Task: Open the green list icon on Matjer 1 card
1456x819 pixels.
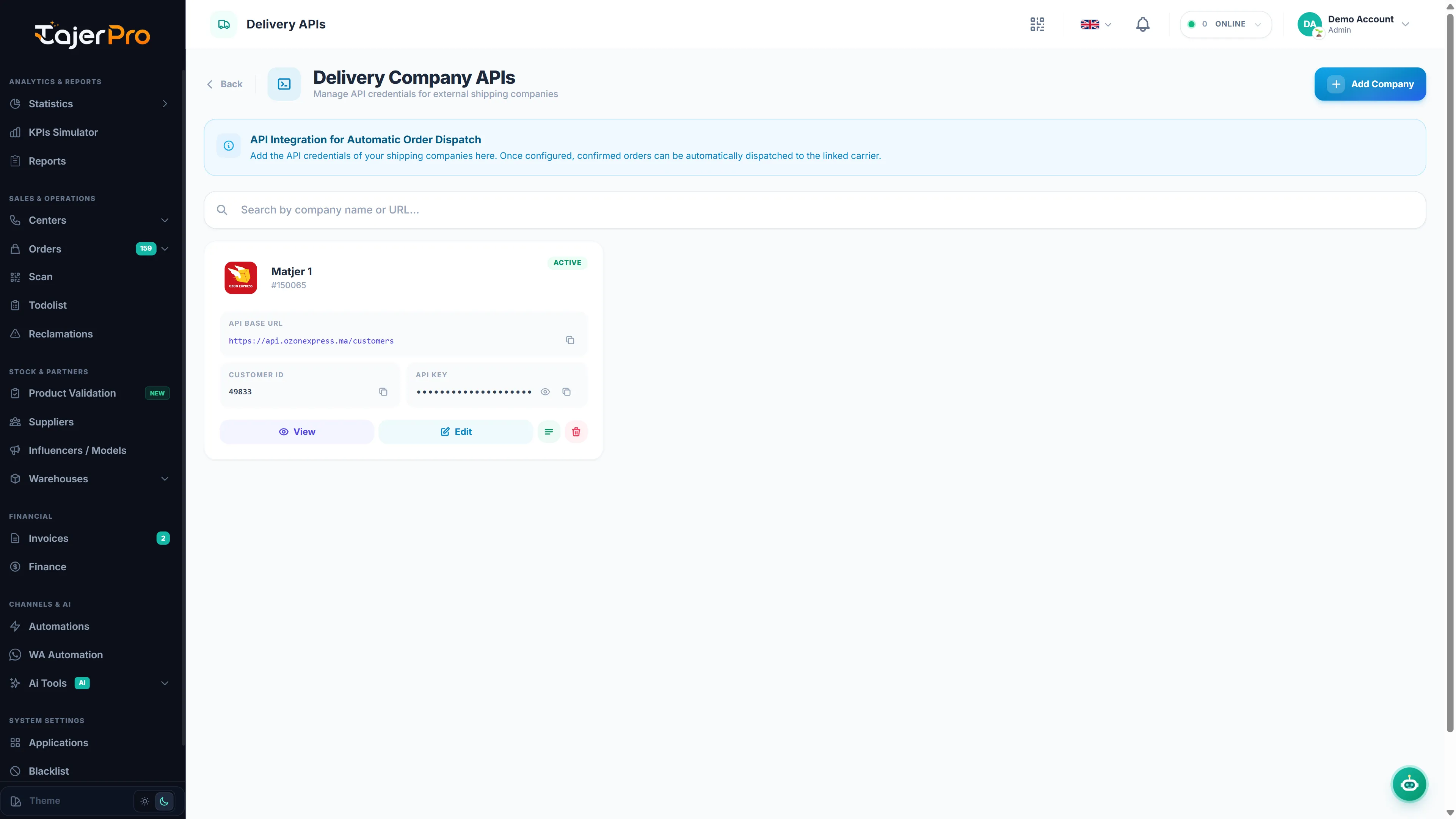Action: [548, 432]
